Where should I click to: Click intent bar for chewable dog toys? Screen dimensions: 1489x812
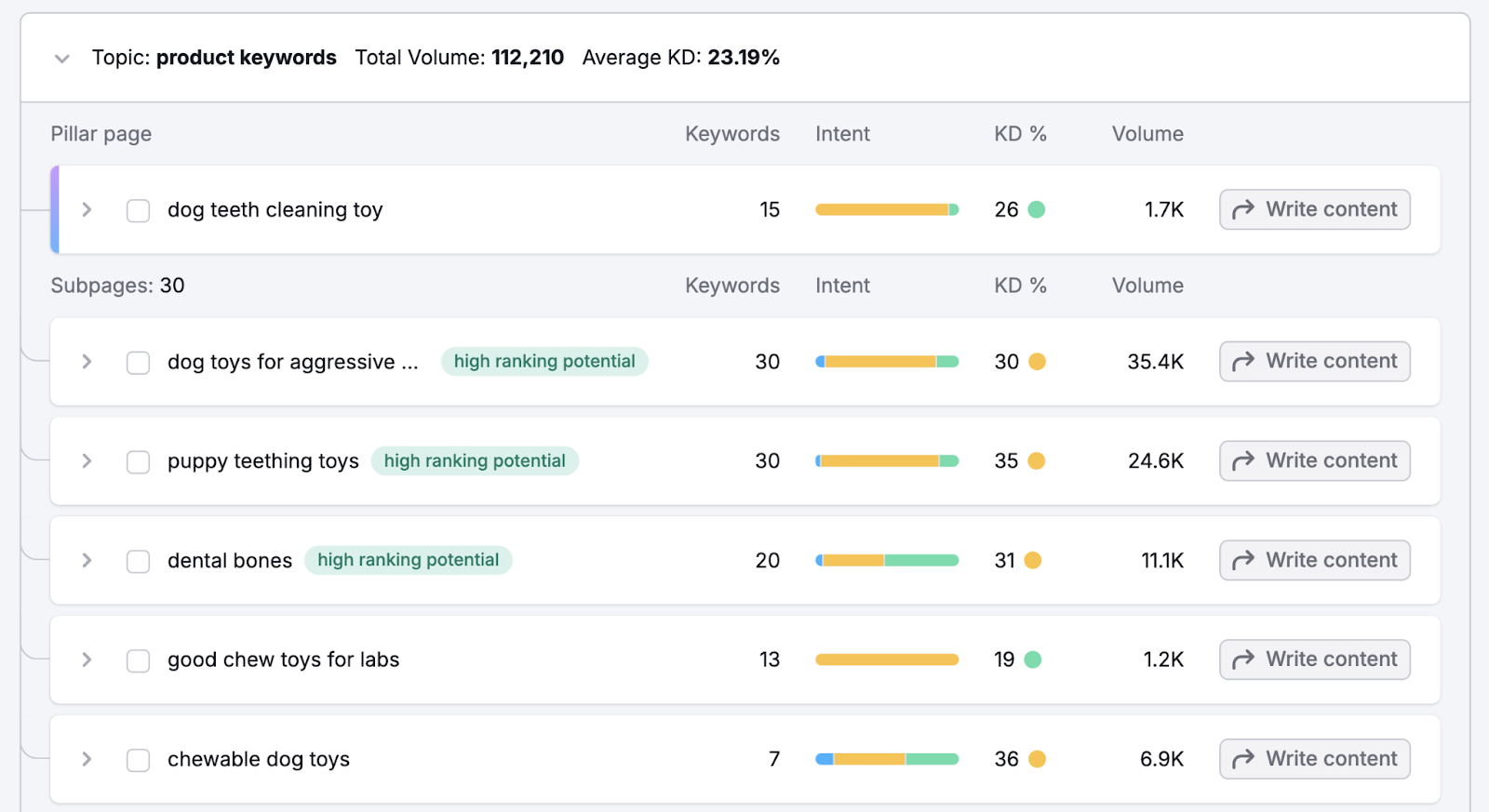887,759
